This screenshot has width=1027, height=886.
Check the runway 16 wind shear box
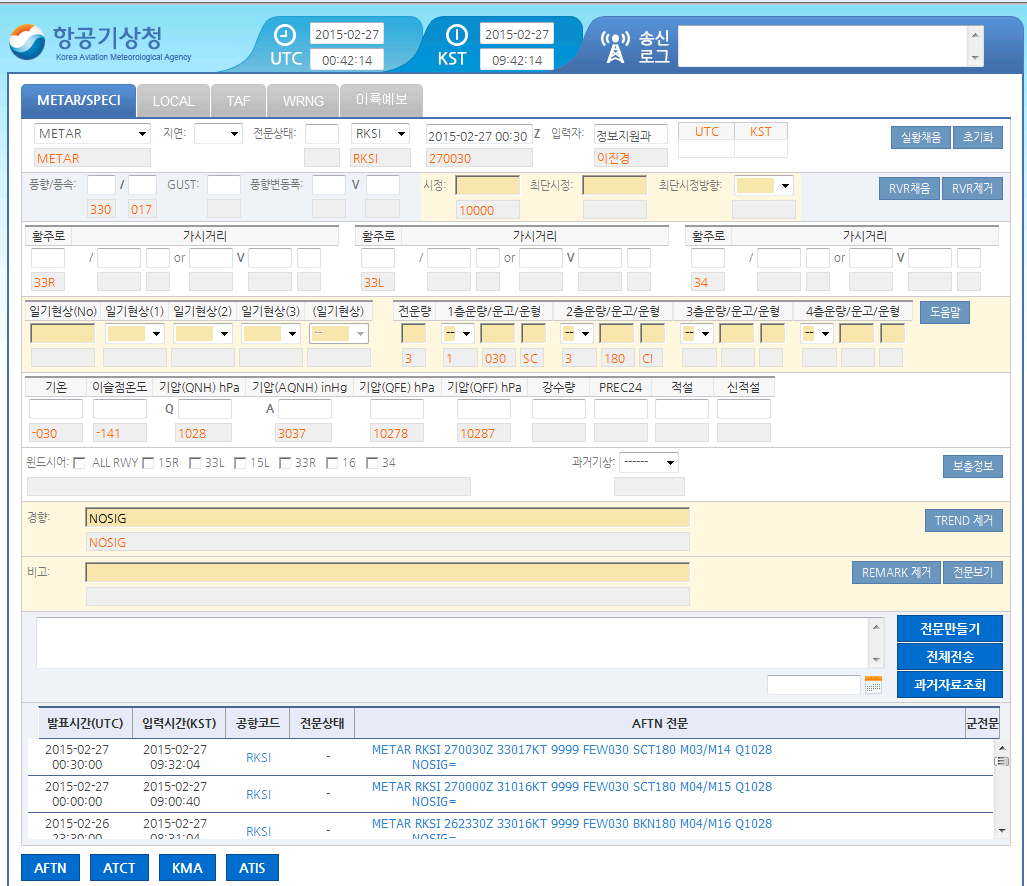click(332, 463)
